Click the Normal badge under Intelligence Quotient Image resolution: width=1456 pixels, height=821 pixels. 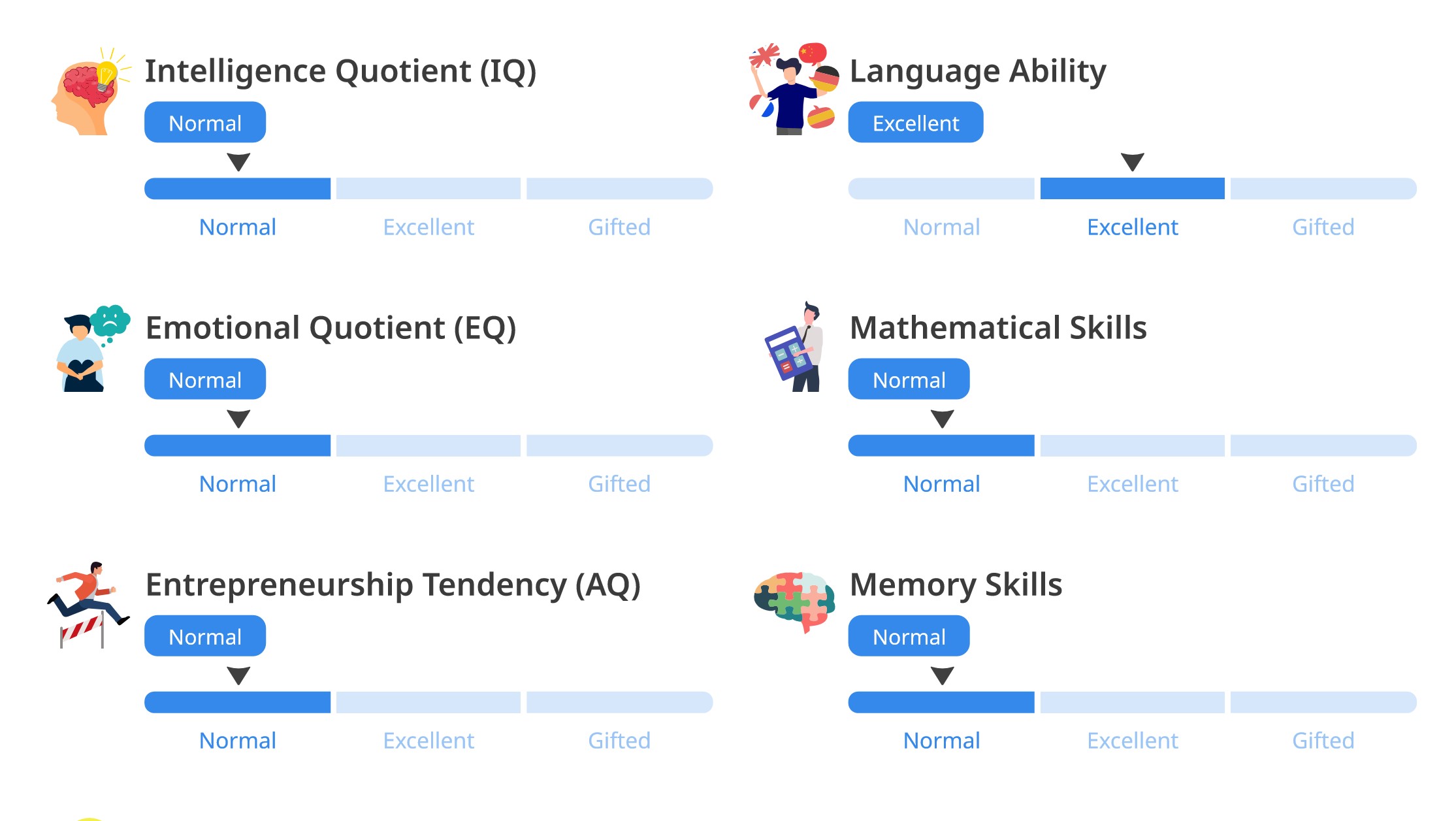(205, 123)
